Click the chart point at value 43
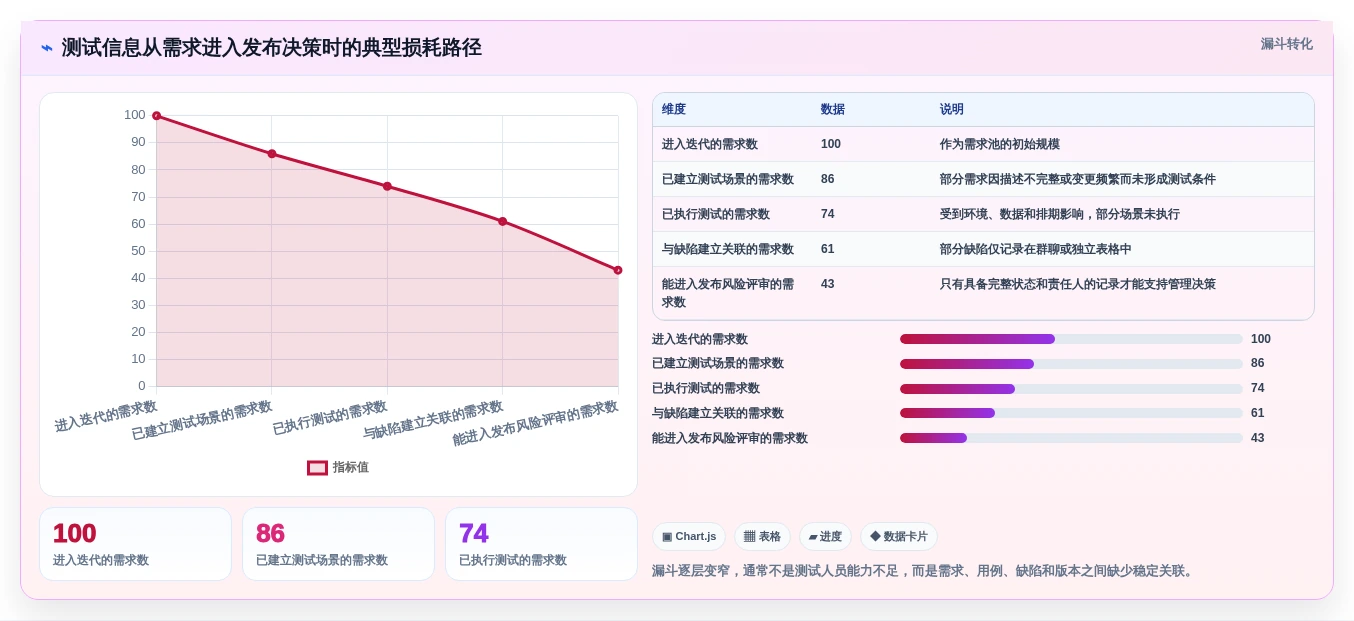Image resolution: width=1354 pixels, height=621 pixels. click(x=618, y=270)
